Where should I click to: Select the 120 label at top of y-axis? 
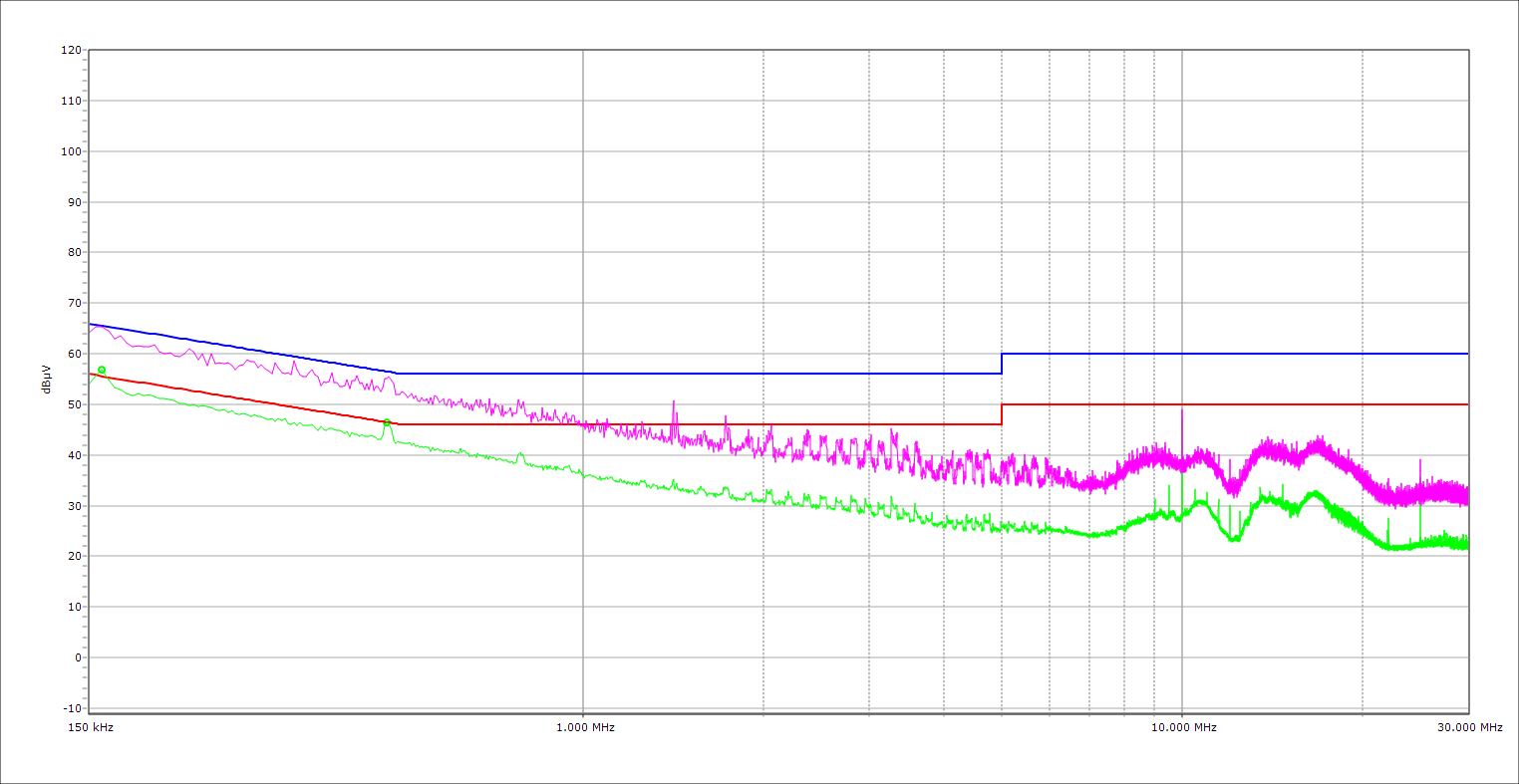71,51
